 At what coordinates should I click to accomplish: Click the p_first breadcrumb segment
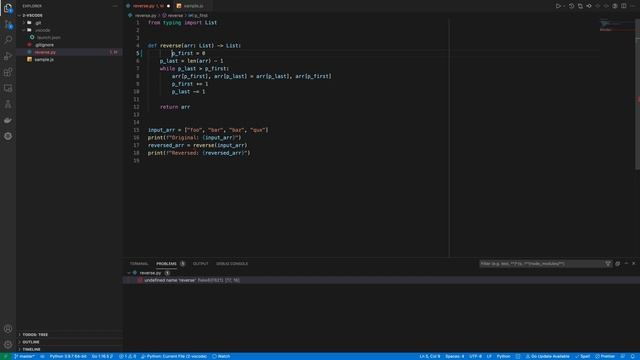point(198,16)
